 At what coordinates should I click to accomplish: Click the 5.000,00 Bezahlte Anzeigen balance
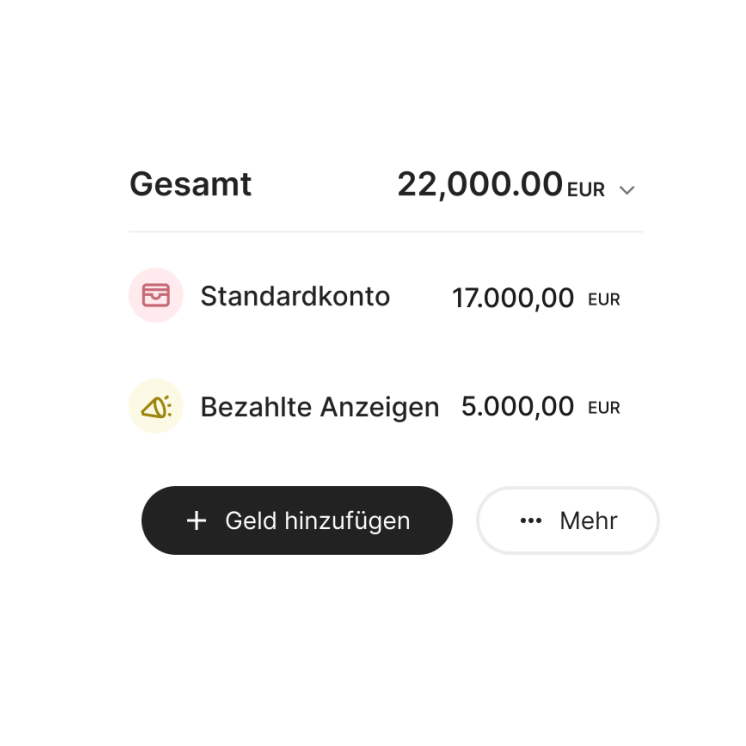click(517, 406)
